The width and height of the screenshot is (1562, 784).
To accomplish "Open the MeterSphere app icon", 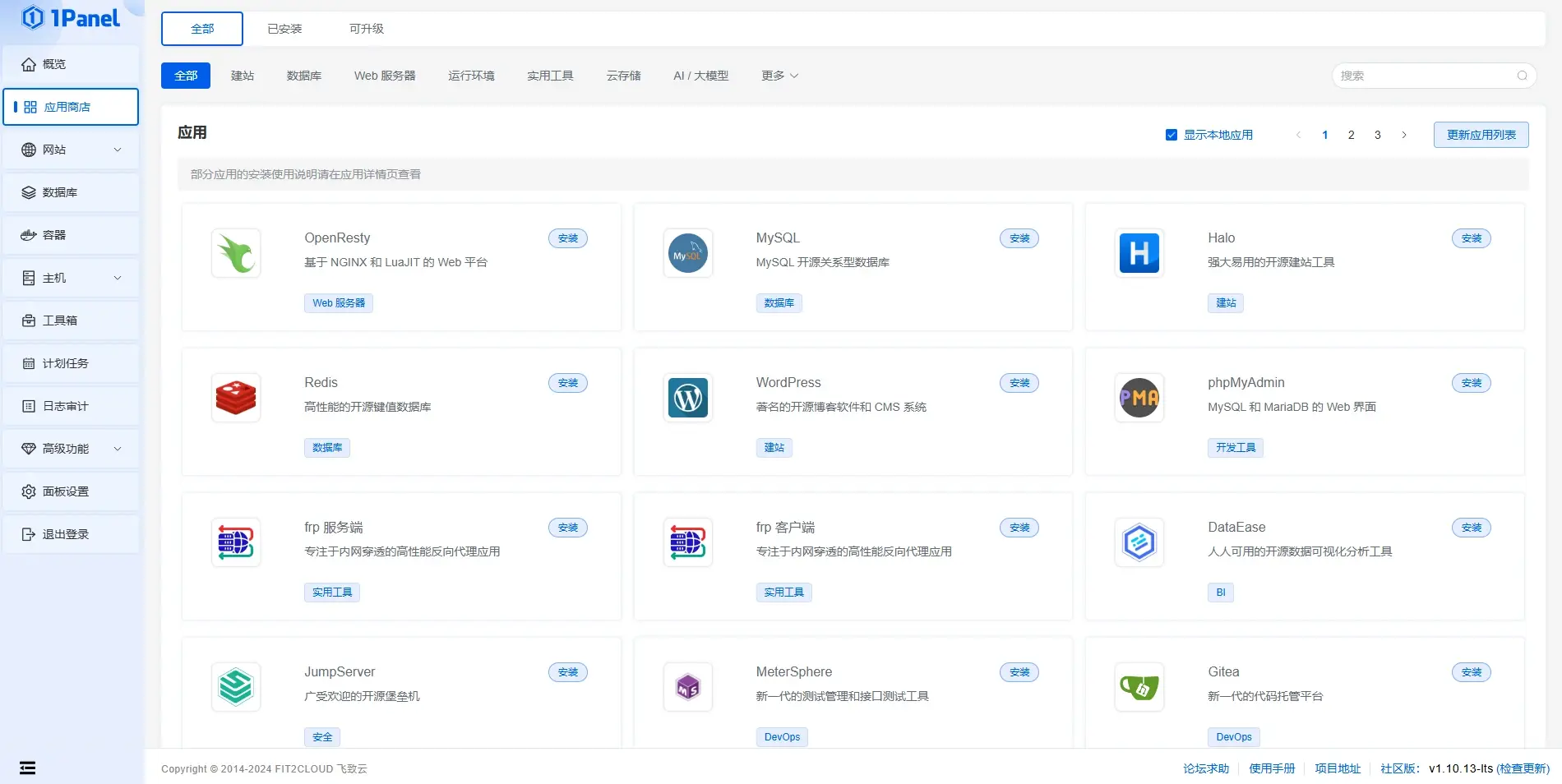I will click(688, 687).
